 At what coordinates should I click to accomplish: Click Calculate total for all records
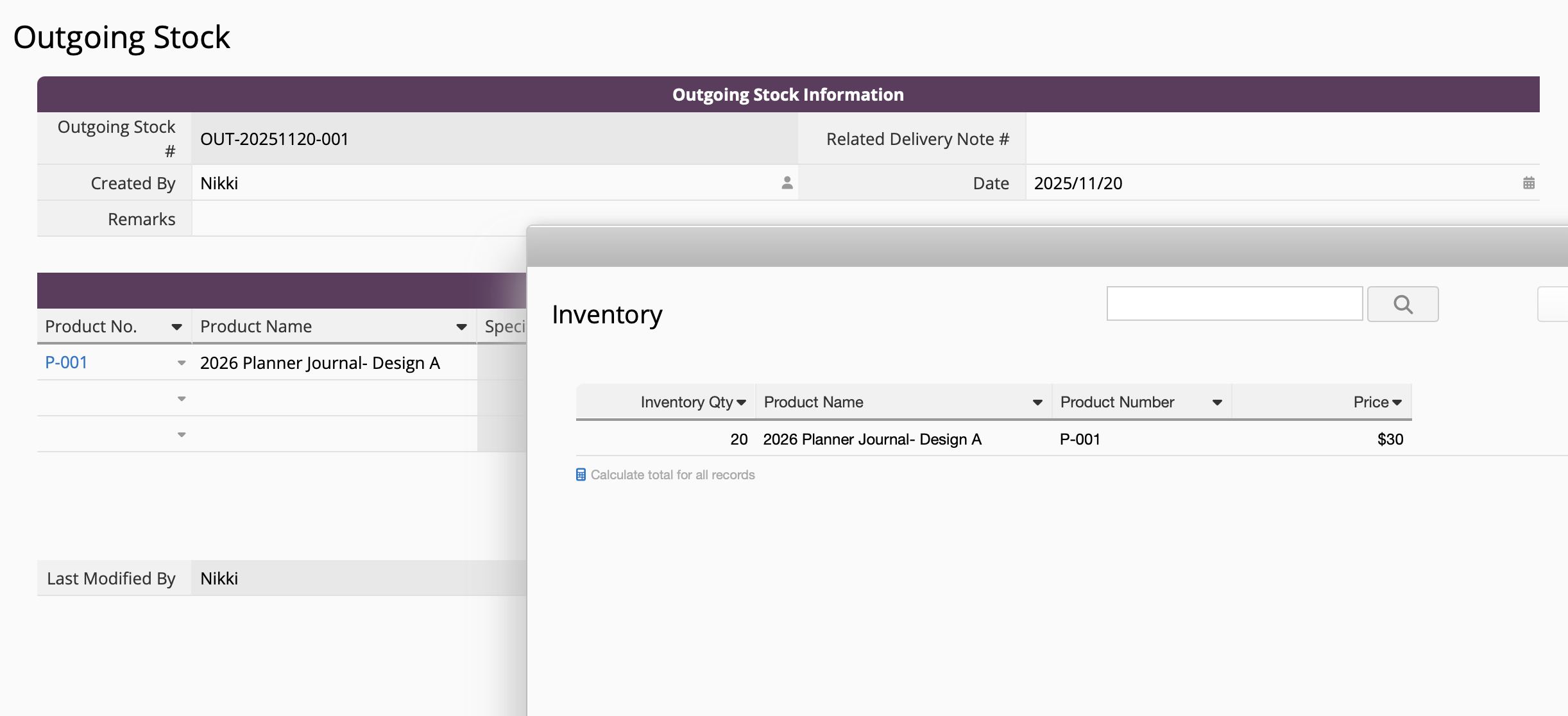672,475
